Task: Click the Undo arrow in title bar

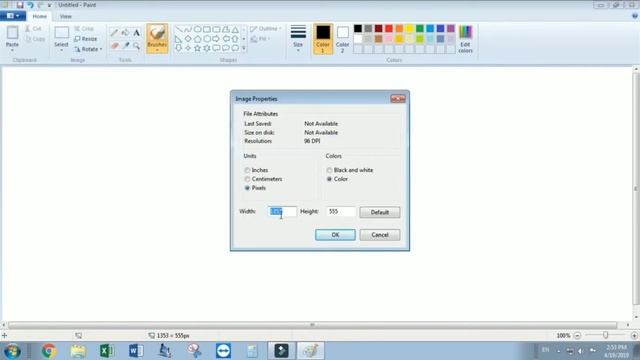Action: [30, 5]
